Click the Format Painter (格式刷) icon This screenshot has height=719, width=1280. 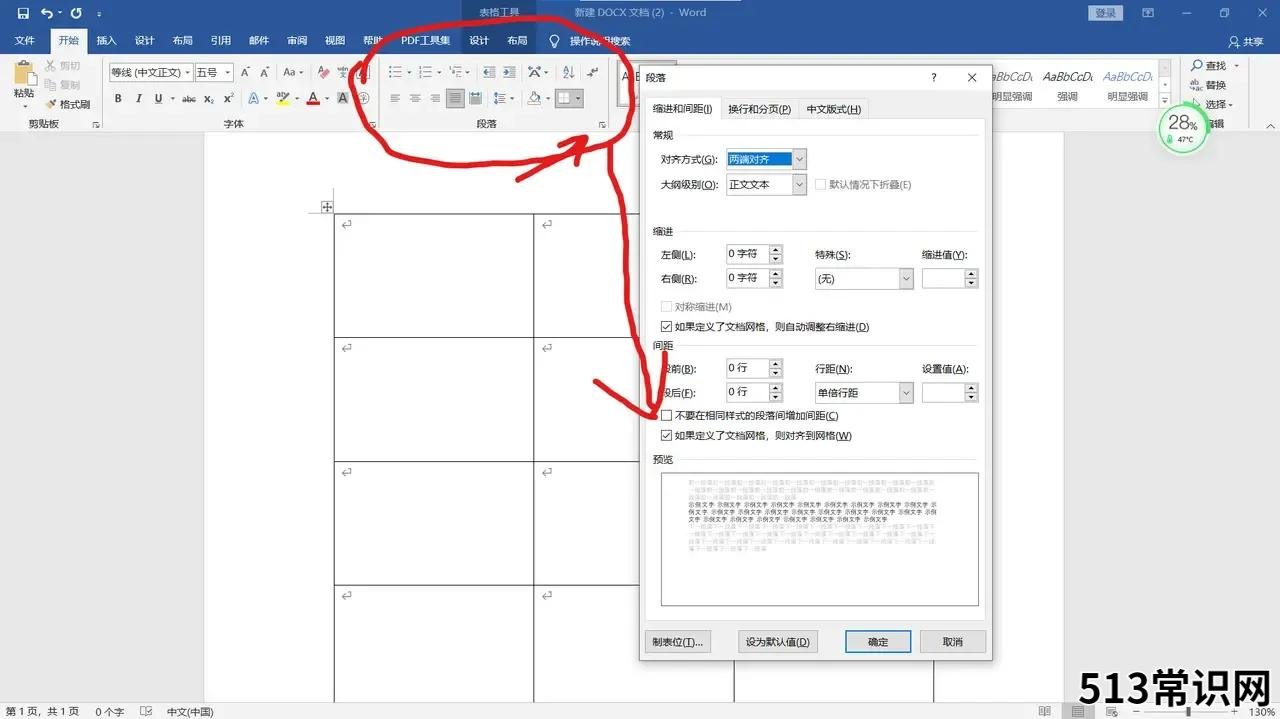click(51, 104)
